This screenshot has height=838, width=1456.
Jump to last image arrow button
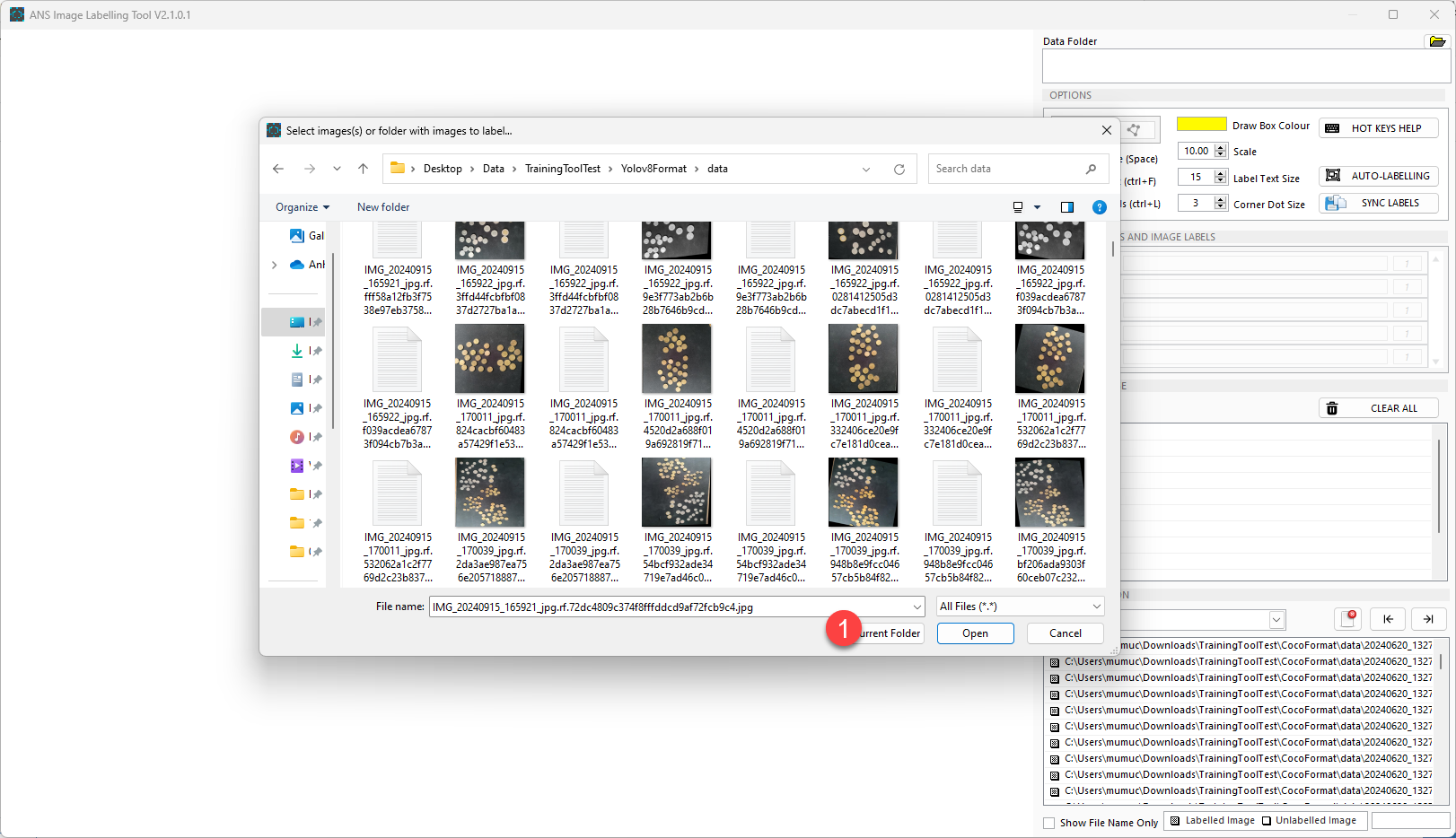(x=1427, y=619)
